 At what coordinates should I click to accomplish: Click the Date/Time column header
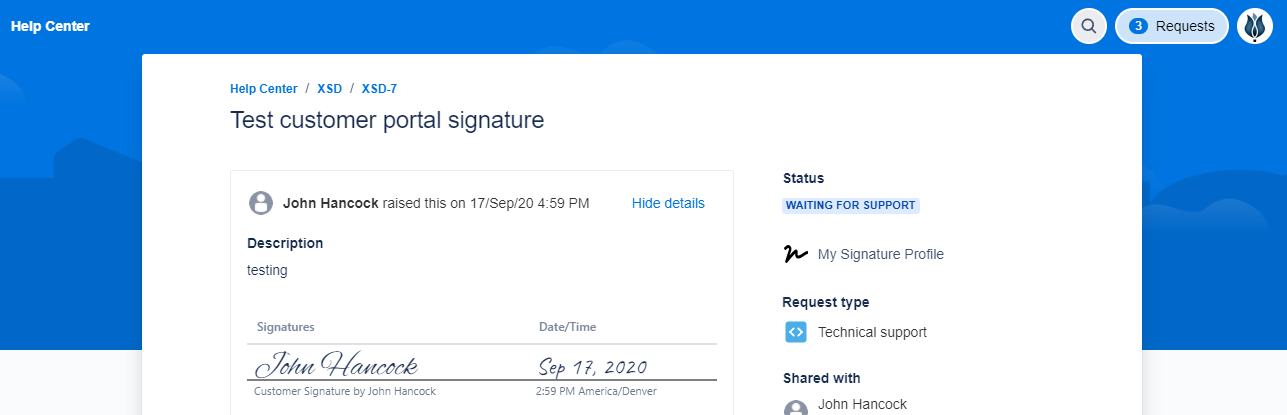tap(567, 327)
